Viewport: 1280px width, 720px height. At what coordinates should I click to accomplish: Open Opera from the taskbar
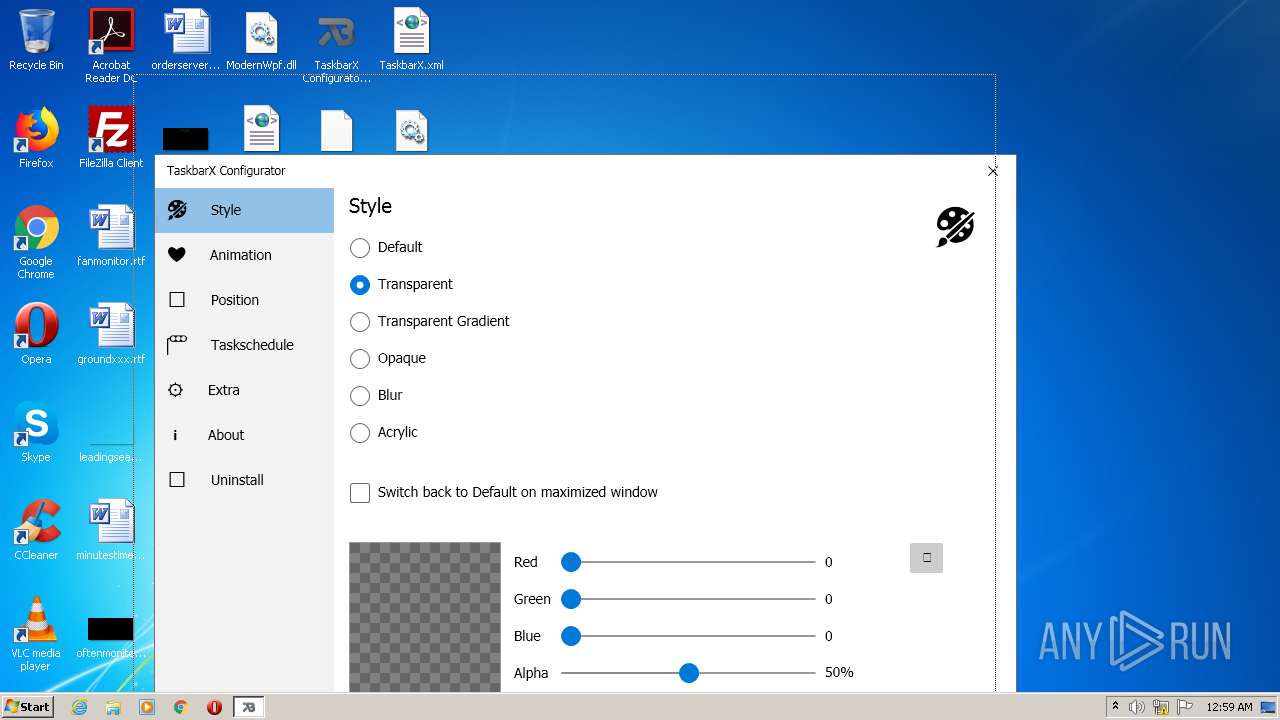[214, 707]
